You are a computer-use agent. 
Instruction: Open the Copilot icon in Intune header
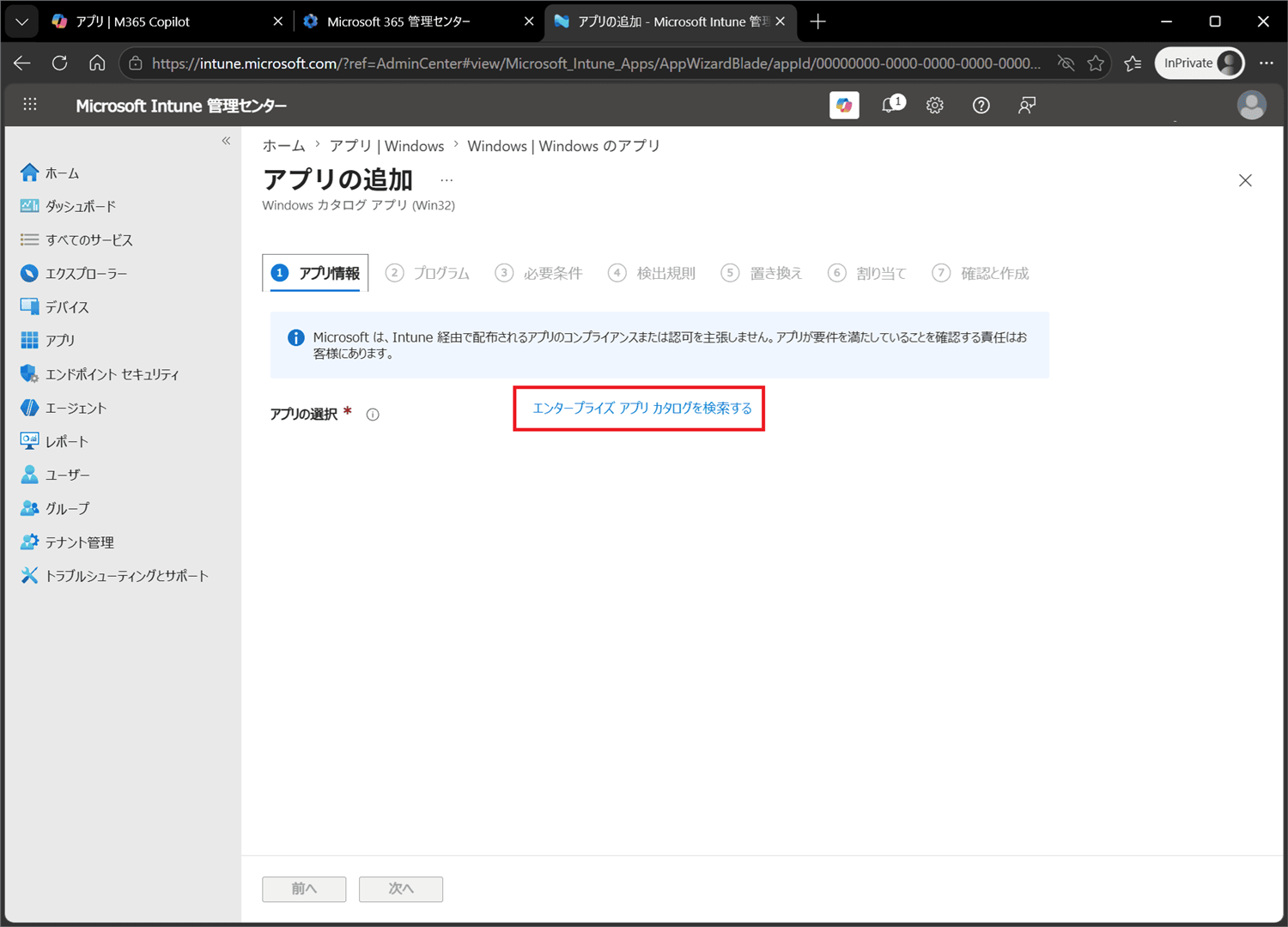coord(844,105)
